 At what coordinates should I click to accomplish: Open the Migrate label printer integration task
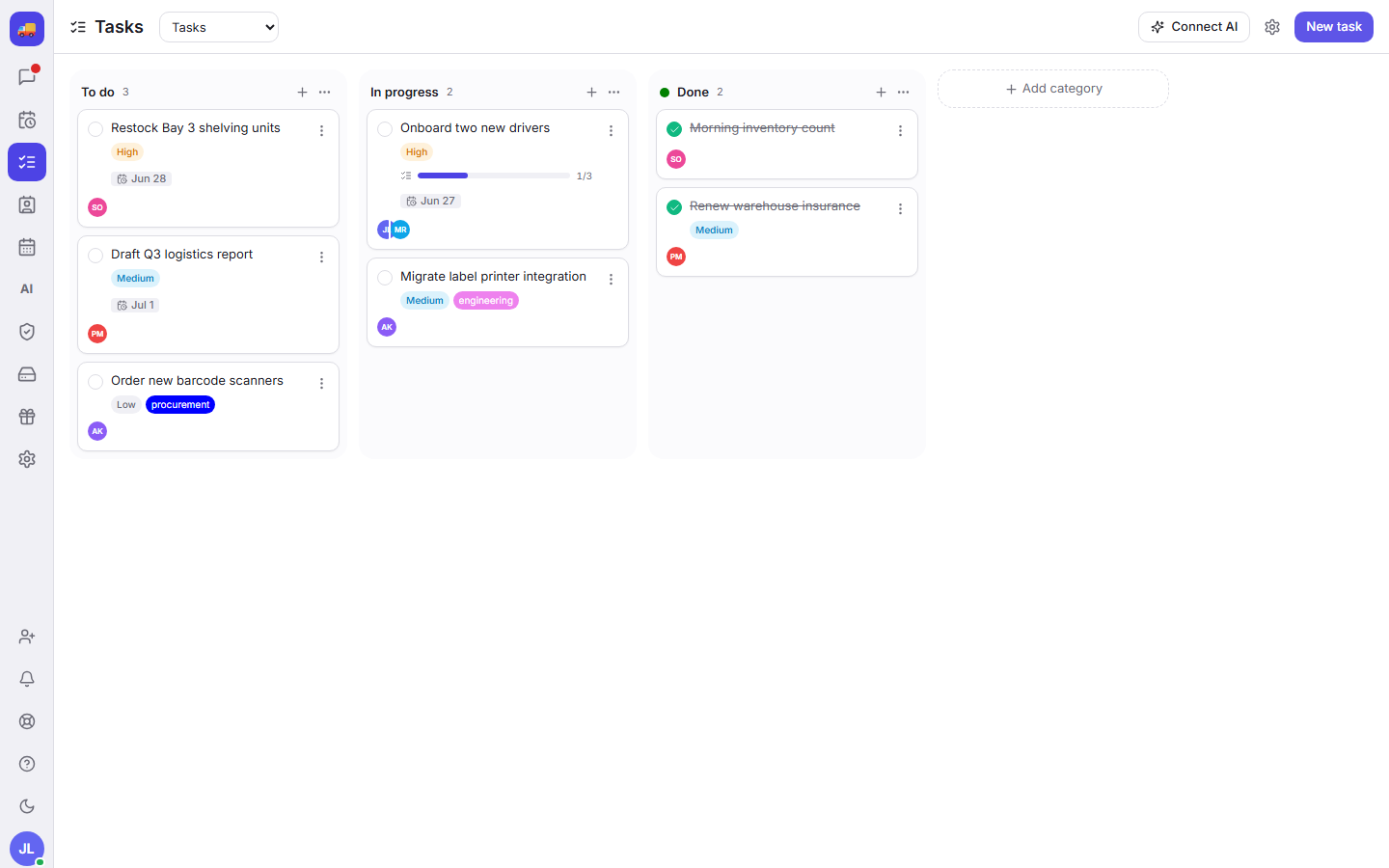click(x=493, y=276)
